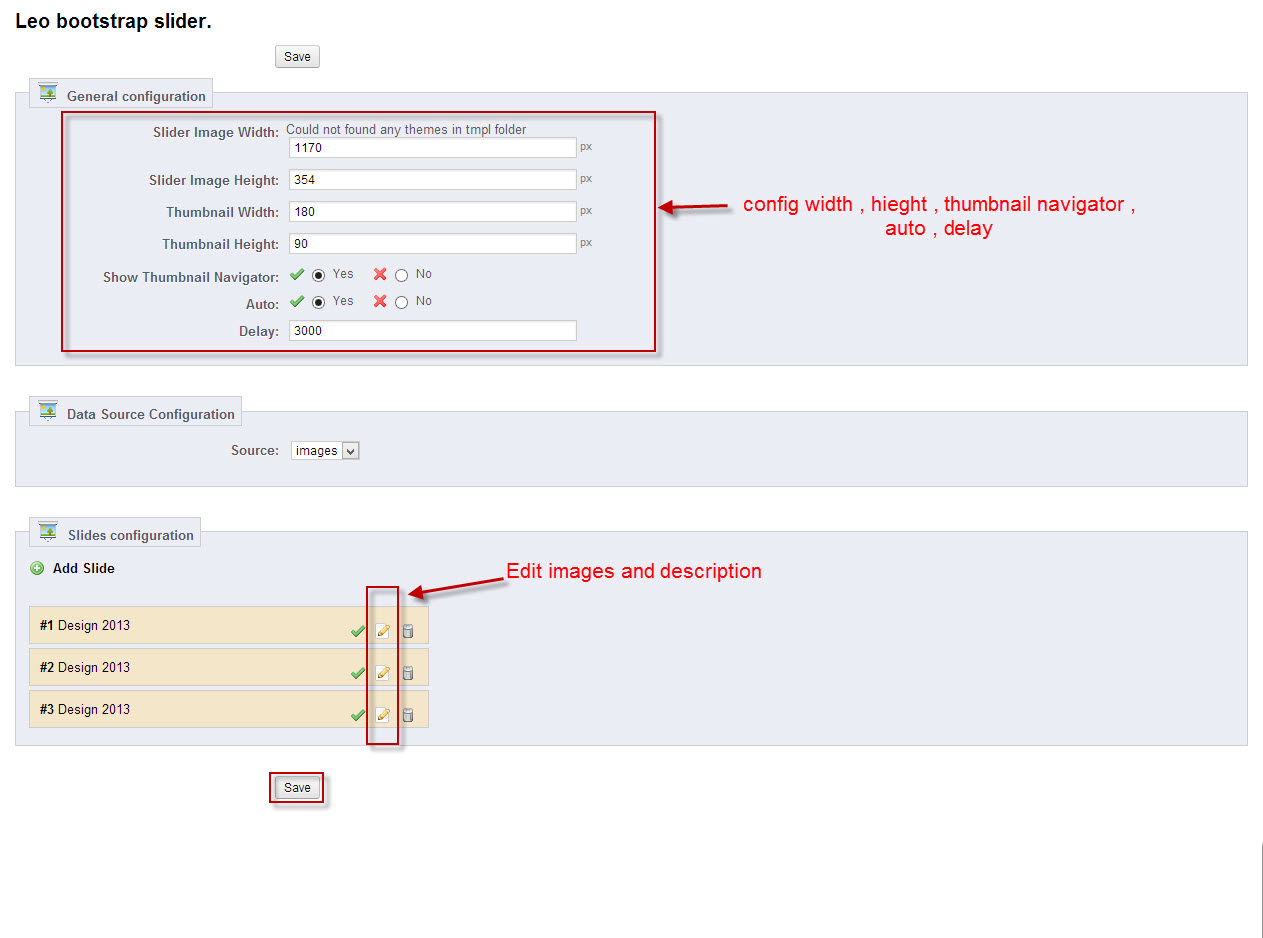Edit slide #1 Design 2013 with pencil icon
This screenshot has width=1263, height=938.
point(382,631)
